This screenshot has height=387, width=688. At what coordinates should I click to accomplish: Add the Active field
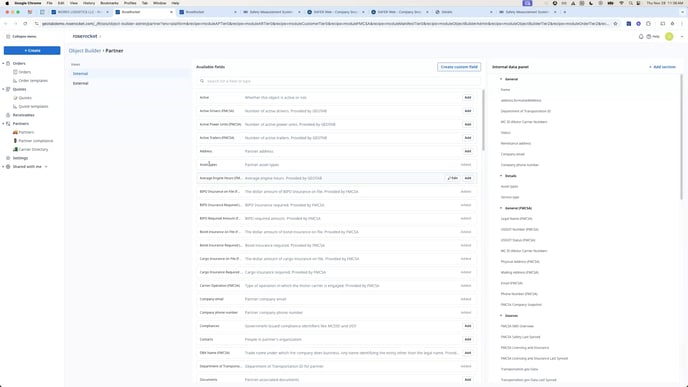468,97
